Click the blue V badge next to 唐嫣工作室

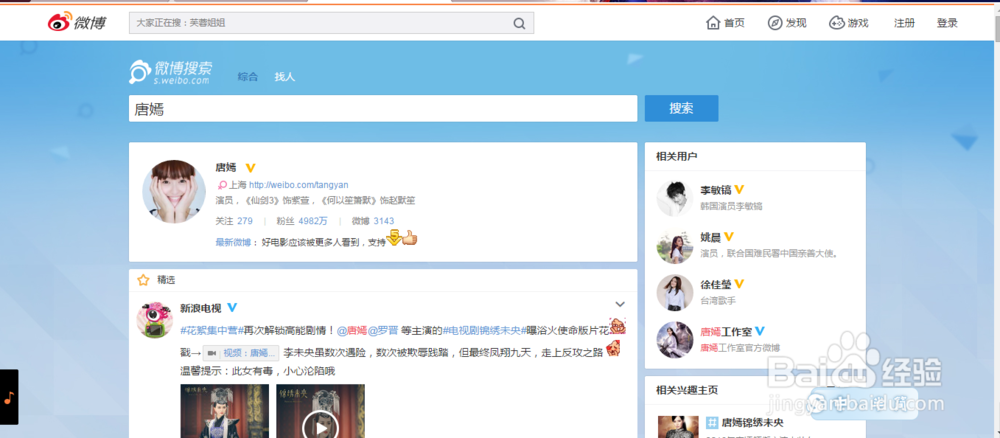tap(760, 332)
